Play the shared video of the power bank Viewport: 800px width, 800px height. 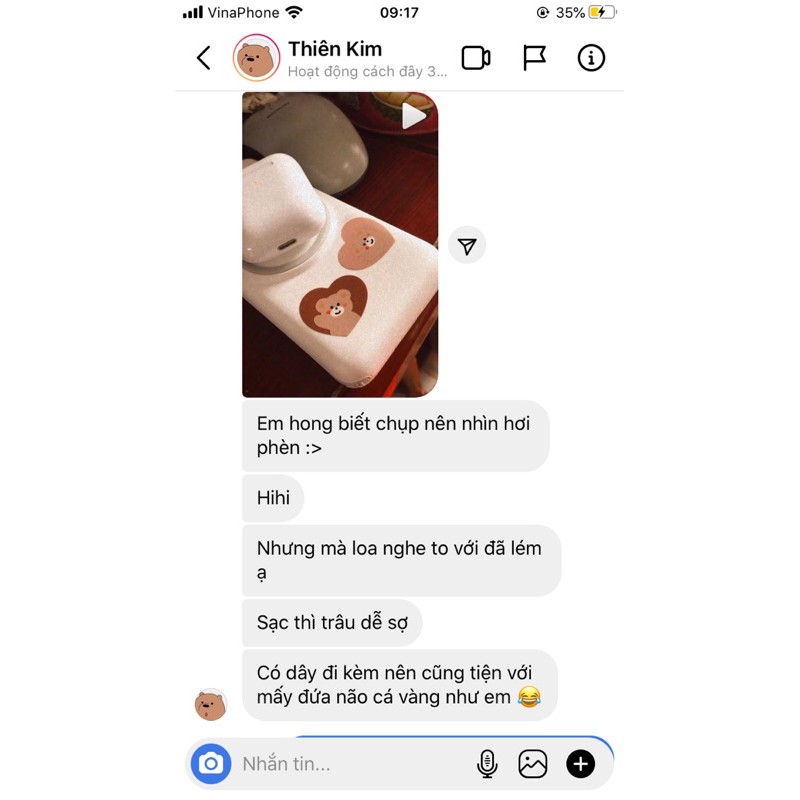[x=340, y=244]
